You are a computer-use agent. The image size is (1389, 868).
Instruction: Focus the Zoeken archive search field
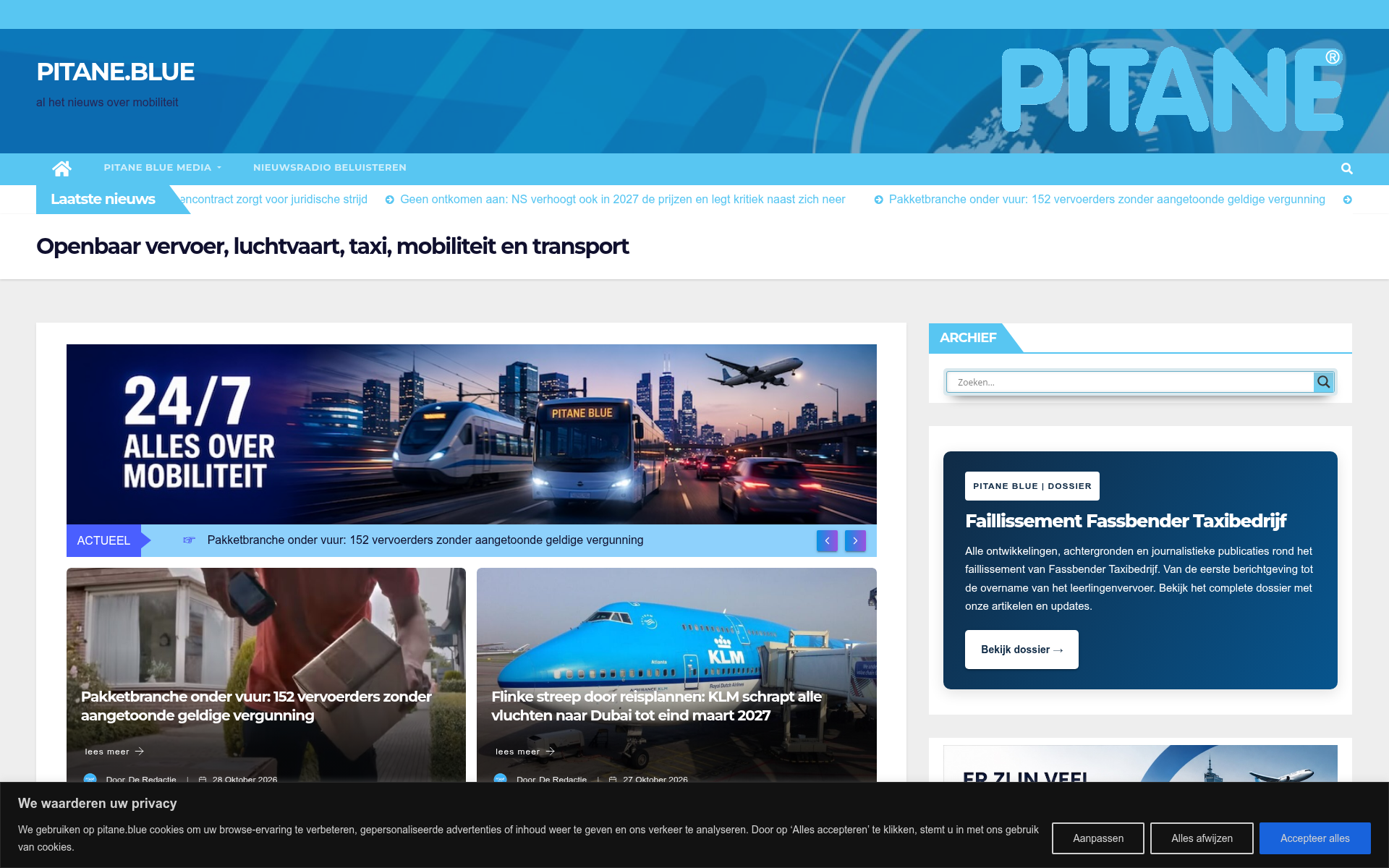1130,382
